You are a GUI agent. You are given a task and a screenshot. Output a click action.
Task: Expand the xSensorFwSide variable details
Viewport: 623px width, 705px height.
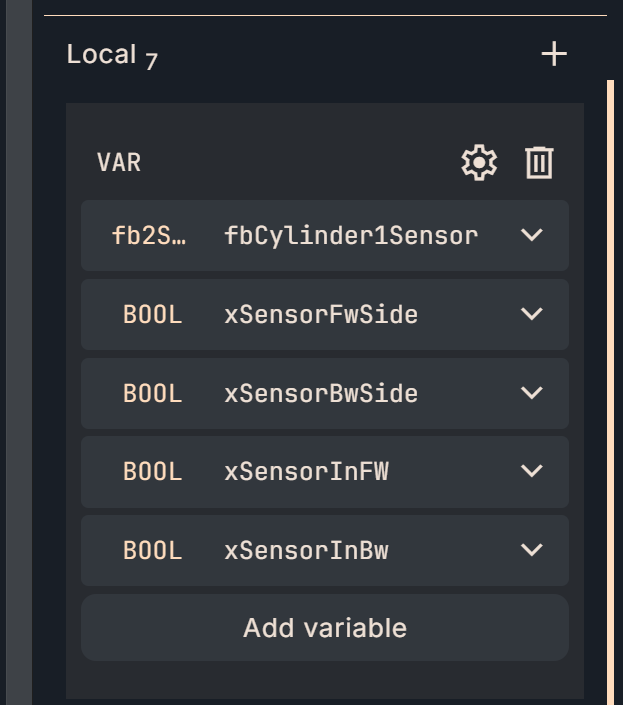point(532,314)
